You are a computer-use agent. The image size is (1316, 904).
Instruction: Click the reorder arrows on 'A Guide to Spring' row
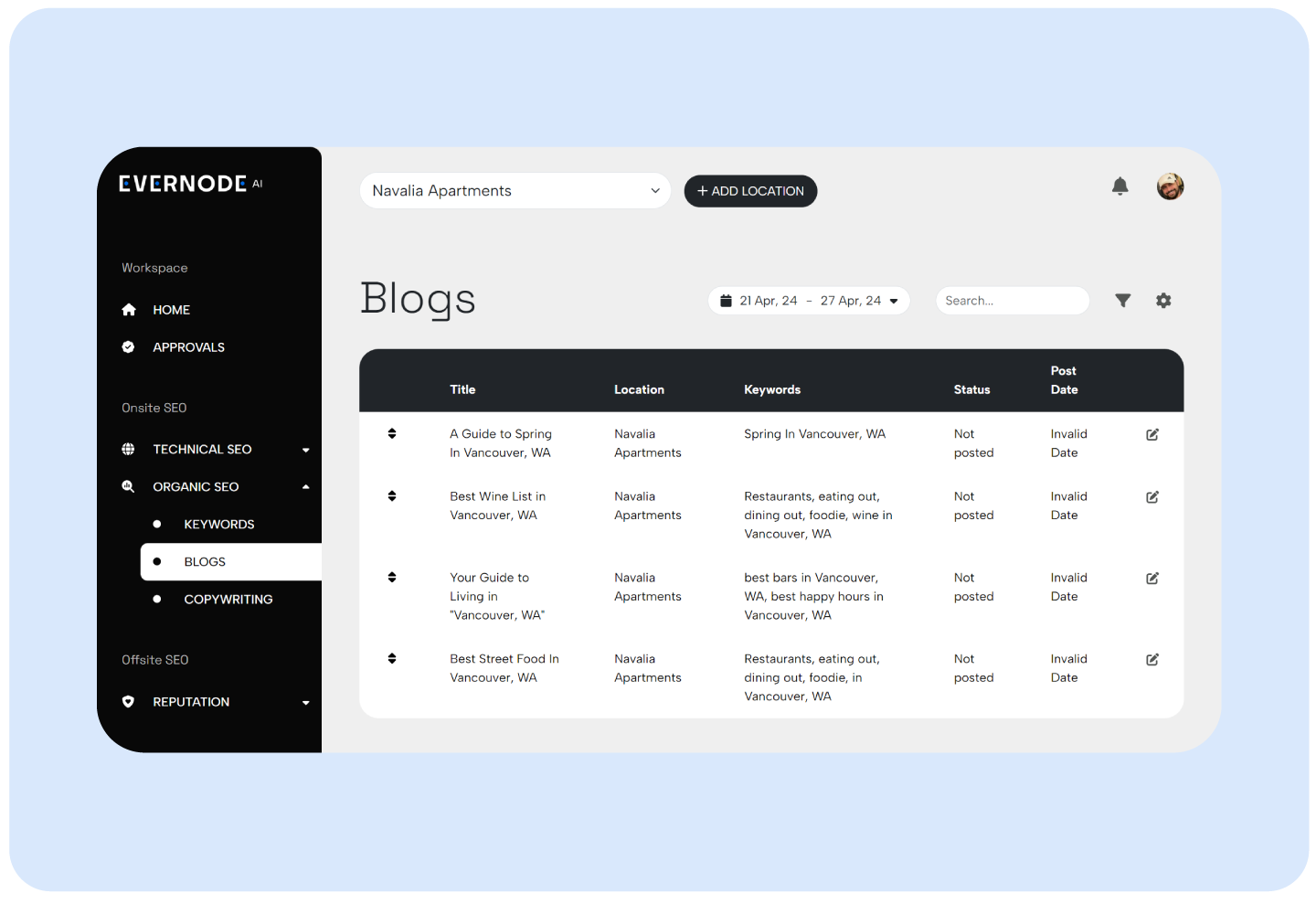392,434
